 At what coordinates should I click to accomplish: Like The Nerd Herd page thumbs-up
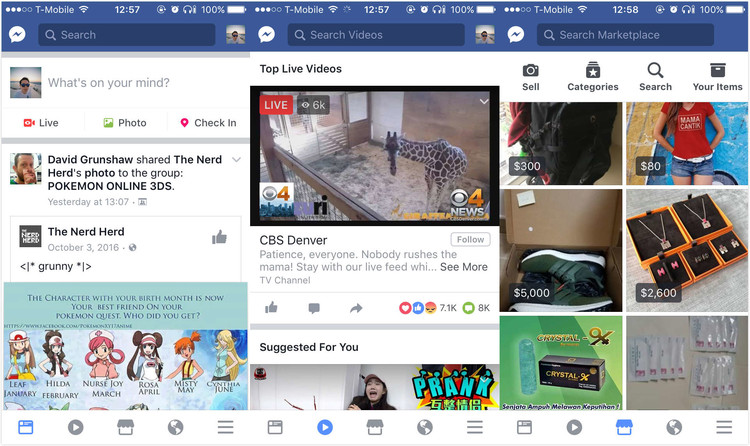tap(220, 237)
